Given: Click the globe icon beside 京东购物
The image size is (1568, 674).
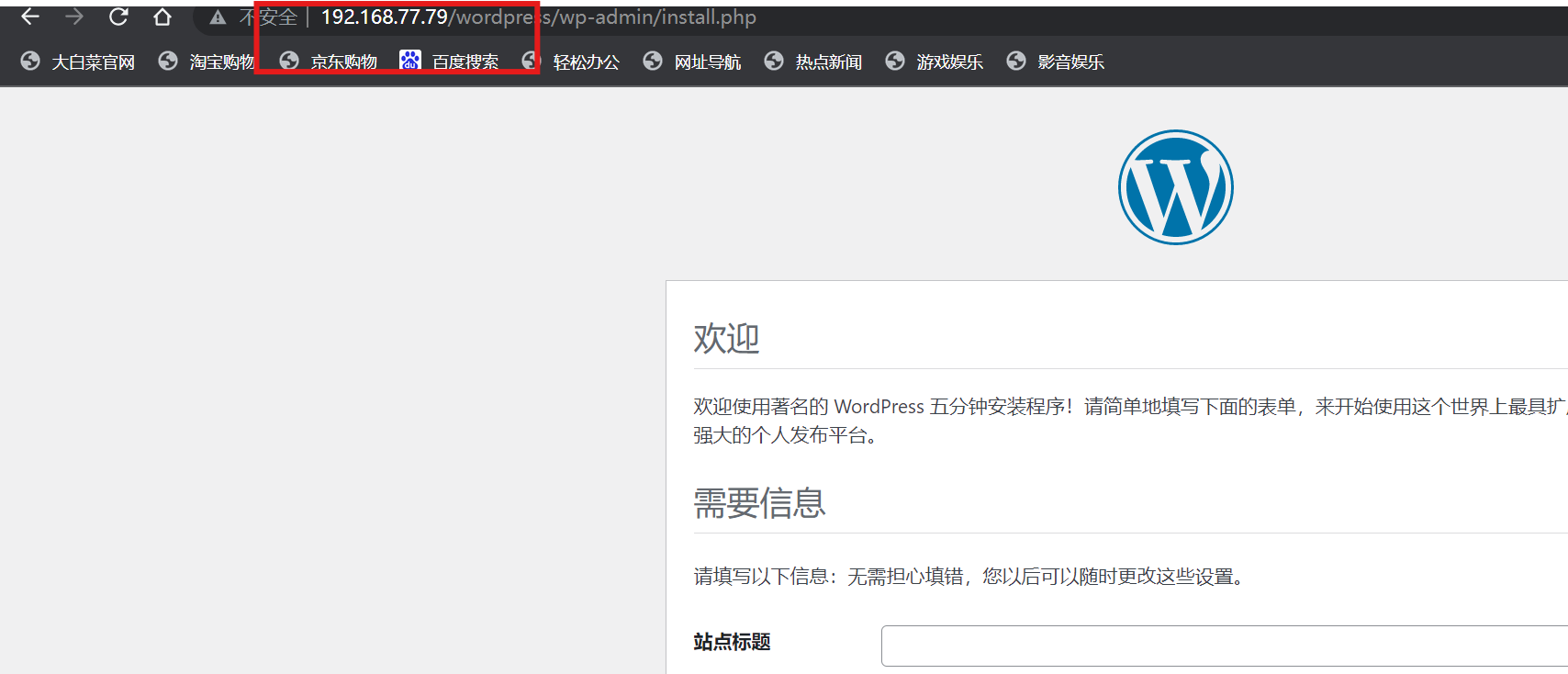Looking at the screenshot, I should click(289, 61).
